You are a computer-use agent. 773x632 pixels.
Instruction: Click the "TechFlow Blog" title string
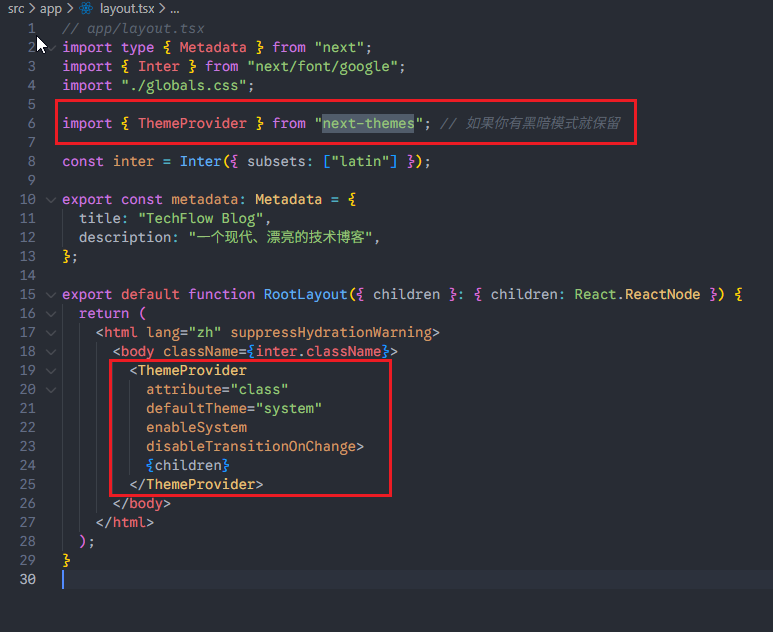click(204, 218)
